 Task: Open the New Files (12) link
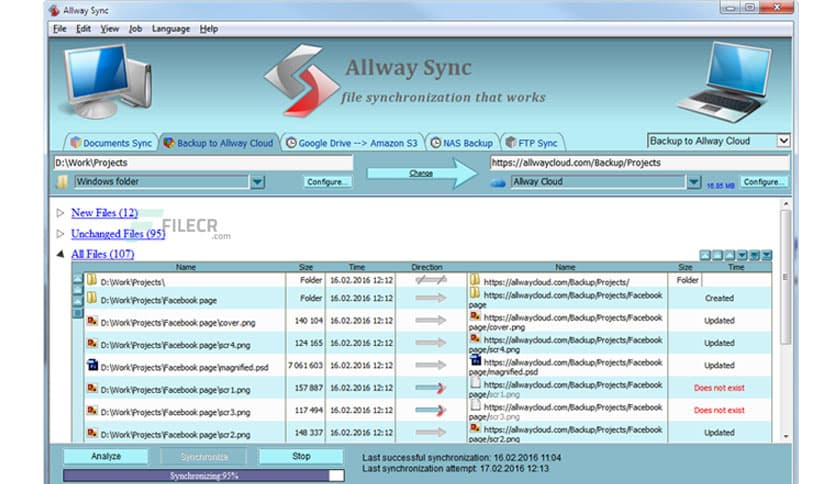[x=104, y=213]
